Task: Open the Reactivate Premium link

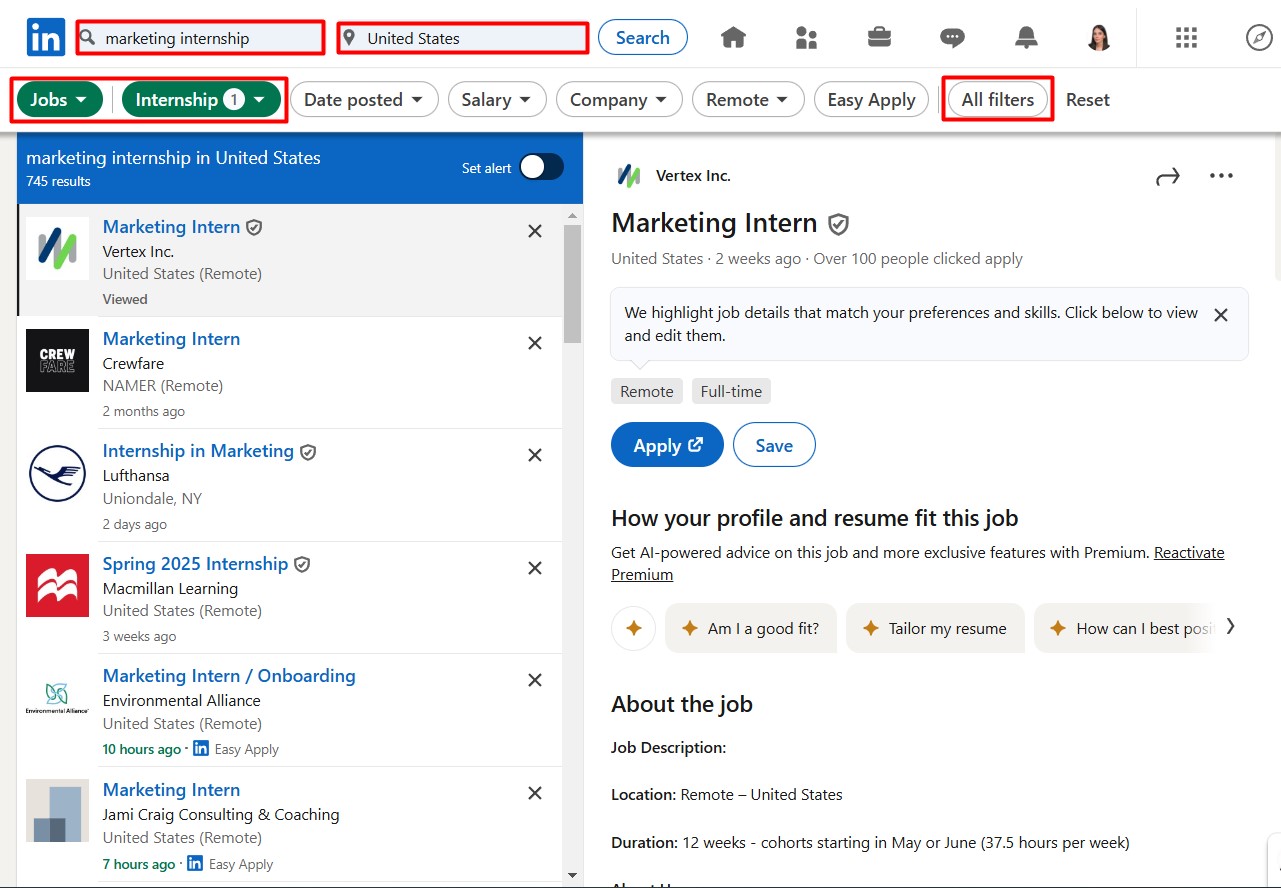Action: coord(1189,552)
